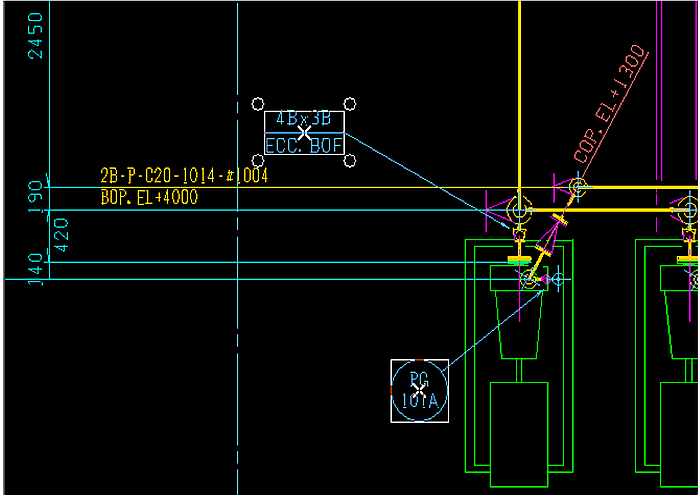Select the 2B-P-C20-1014-#1004 line number text
Image resolution: width=700 pixels, height=495 pixels.
[184, 176]
